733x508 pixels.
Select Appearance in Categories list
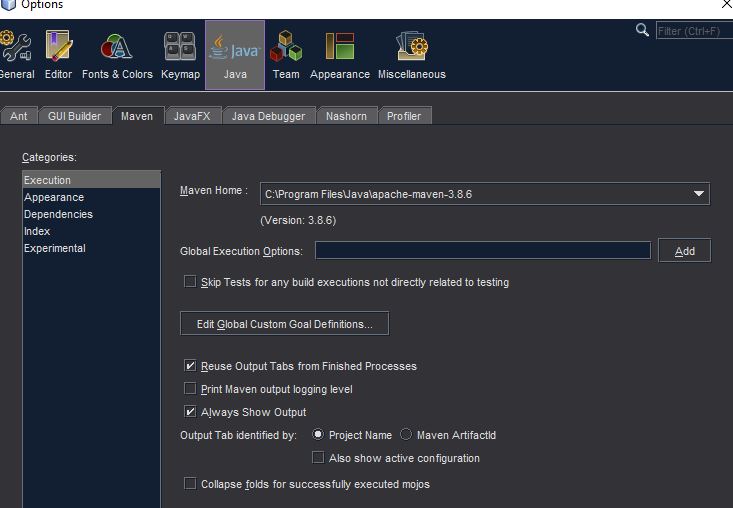[91, 197]
